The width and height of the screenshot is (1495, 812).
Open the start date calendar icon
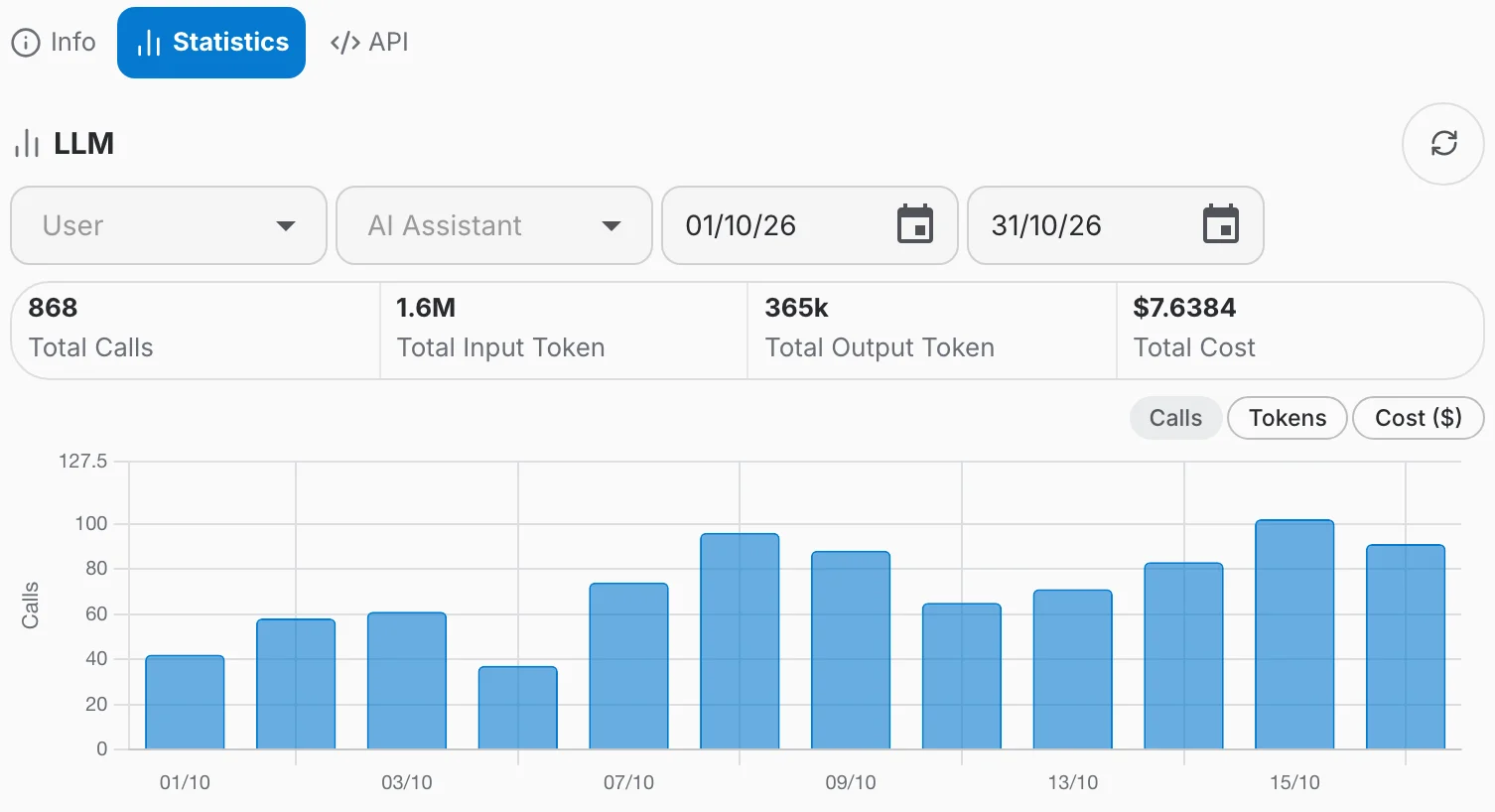(915, 224)
